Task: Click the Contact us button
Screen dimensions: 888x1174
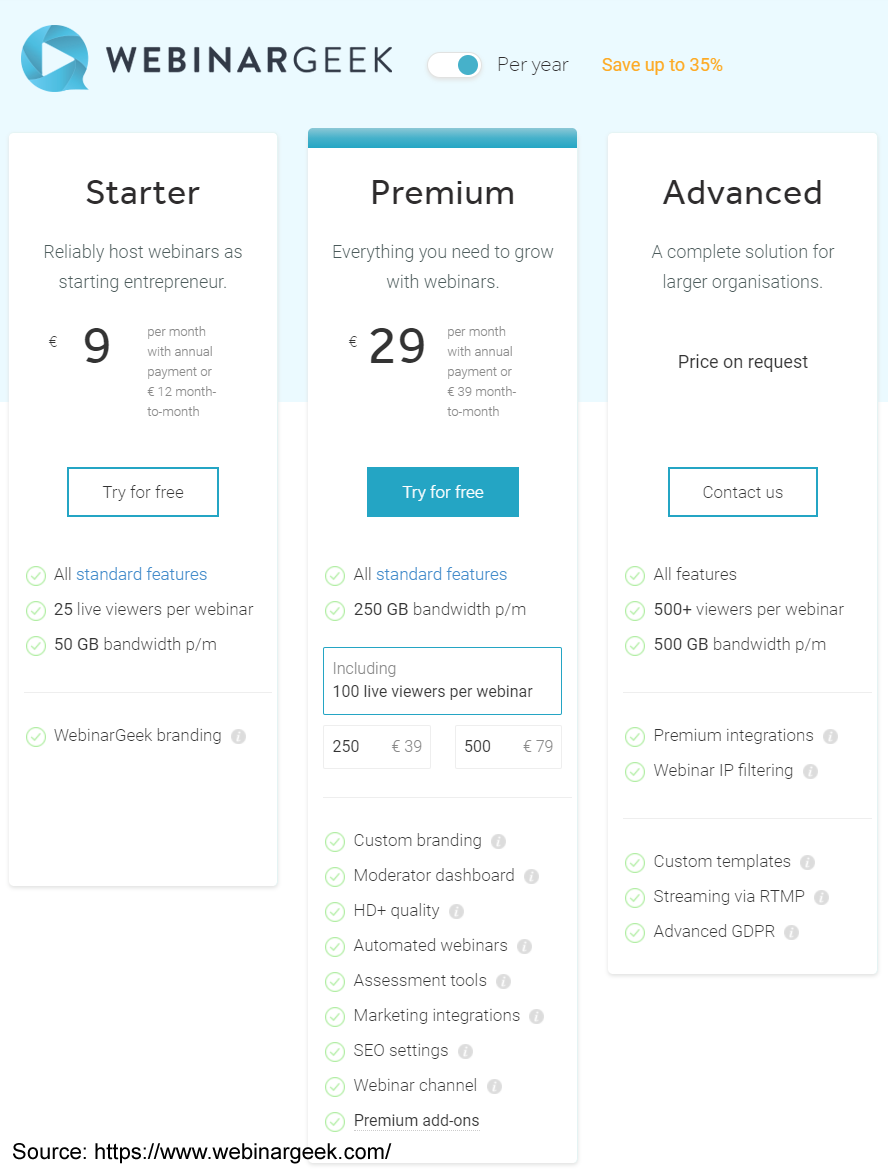Action: 743,492
